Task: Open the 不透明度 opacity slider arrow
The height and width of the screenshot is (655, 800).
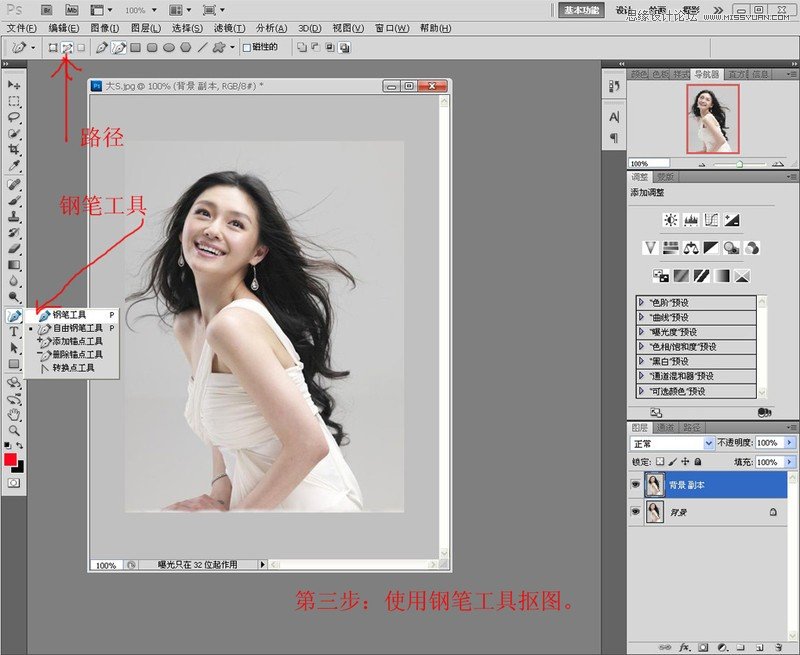Action: (790, 443)
